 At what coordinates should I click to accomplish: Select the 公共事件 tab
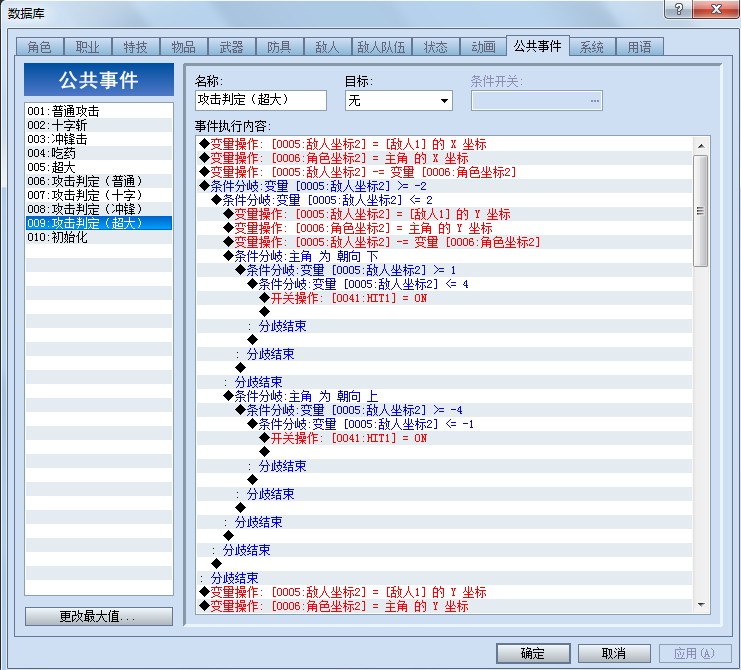click(537, 46)
